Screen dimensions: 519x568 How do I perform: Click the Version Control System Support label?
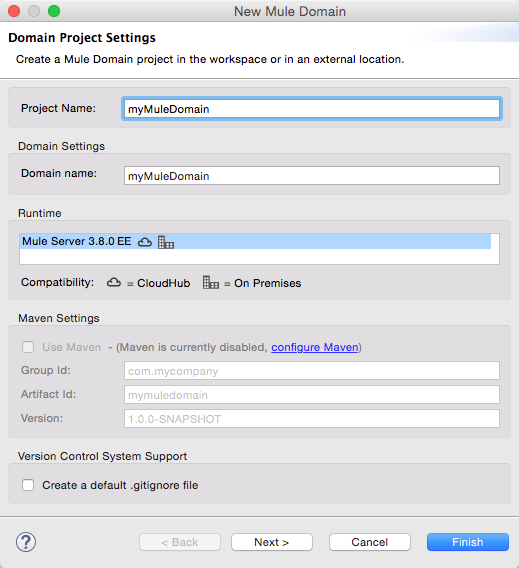[x=102, y=456]
